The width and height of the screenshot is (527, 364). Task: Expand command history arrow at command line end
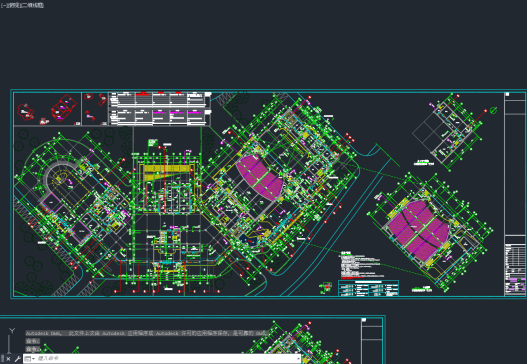click(x=298, y=359)
